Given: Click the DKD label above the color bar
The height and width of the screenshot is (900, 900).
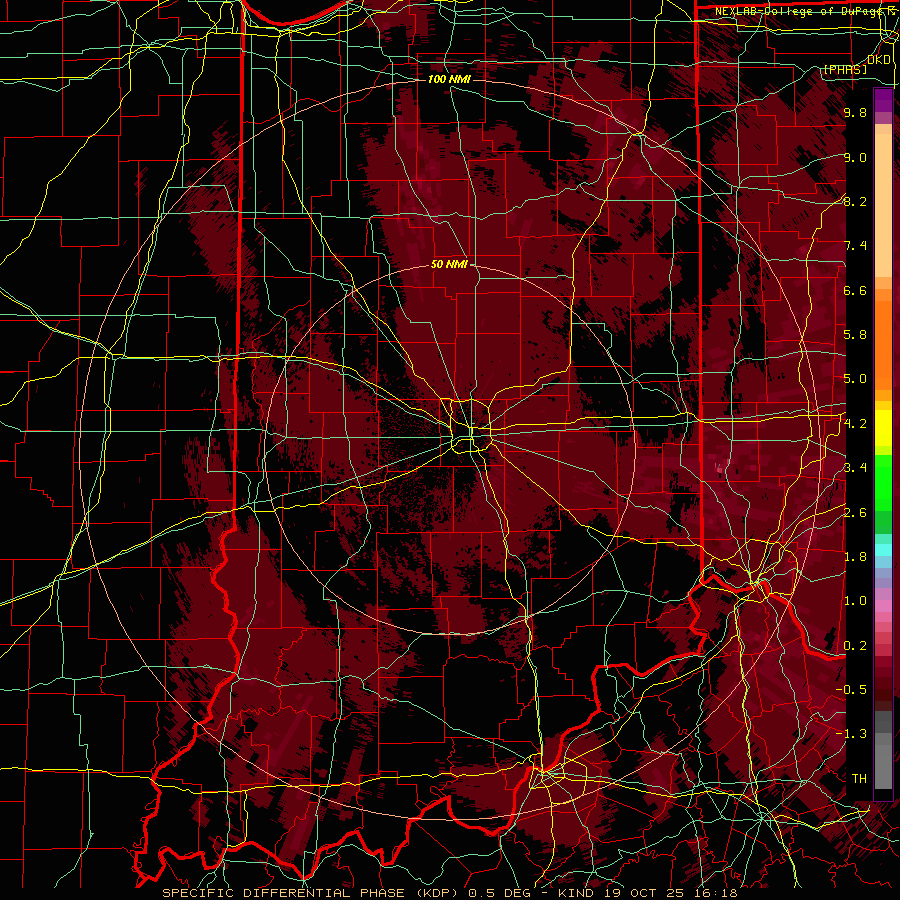Looking at the screenshot, I should [879, 60].
